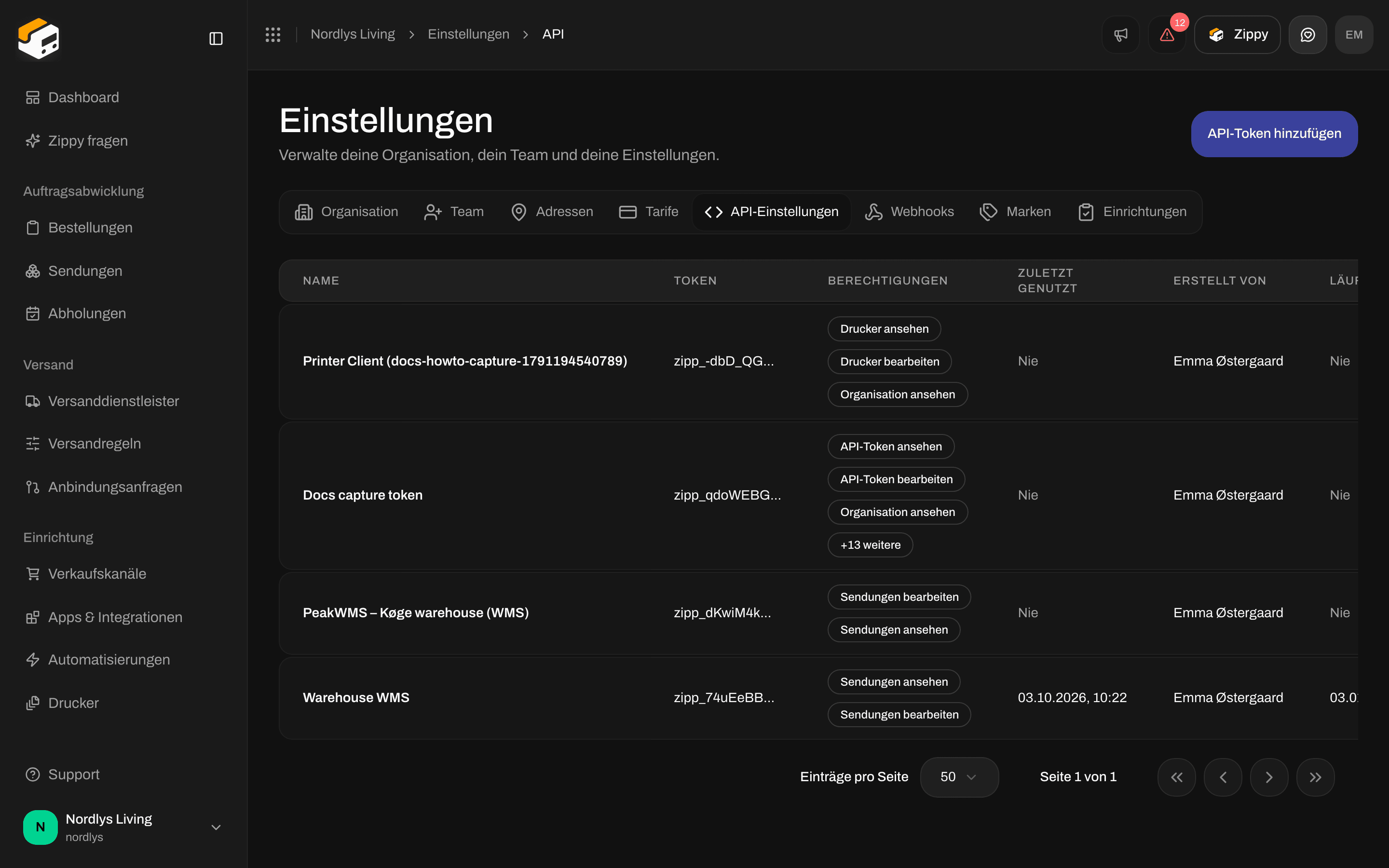This screenshot has width=1389, height=868.
Task: Open the Einträge pro Seite dropdown showing 50
Action: 959,777
